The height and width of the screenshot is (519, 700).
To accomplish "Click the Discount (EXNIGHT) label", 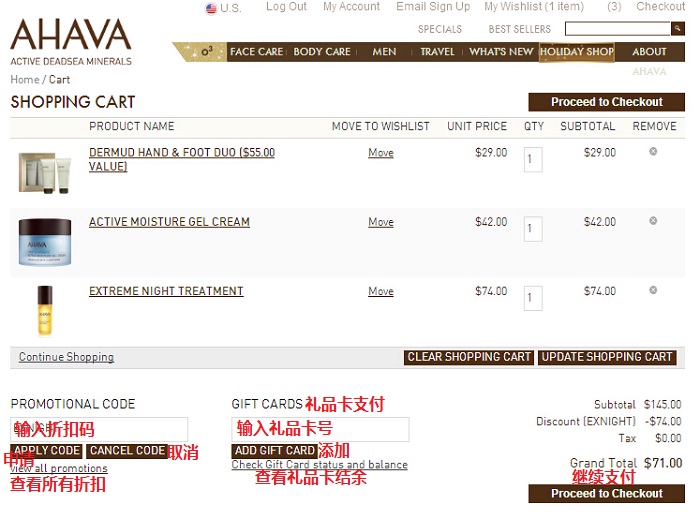I will (586, 422).
